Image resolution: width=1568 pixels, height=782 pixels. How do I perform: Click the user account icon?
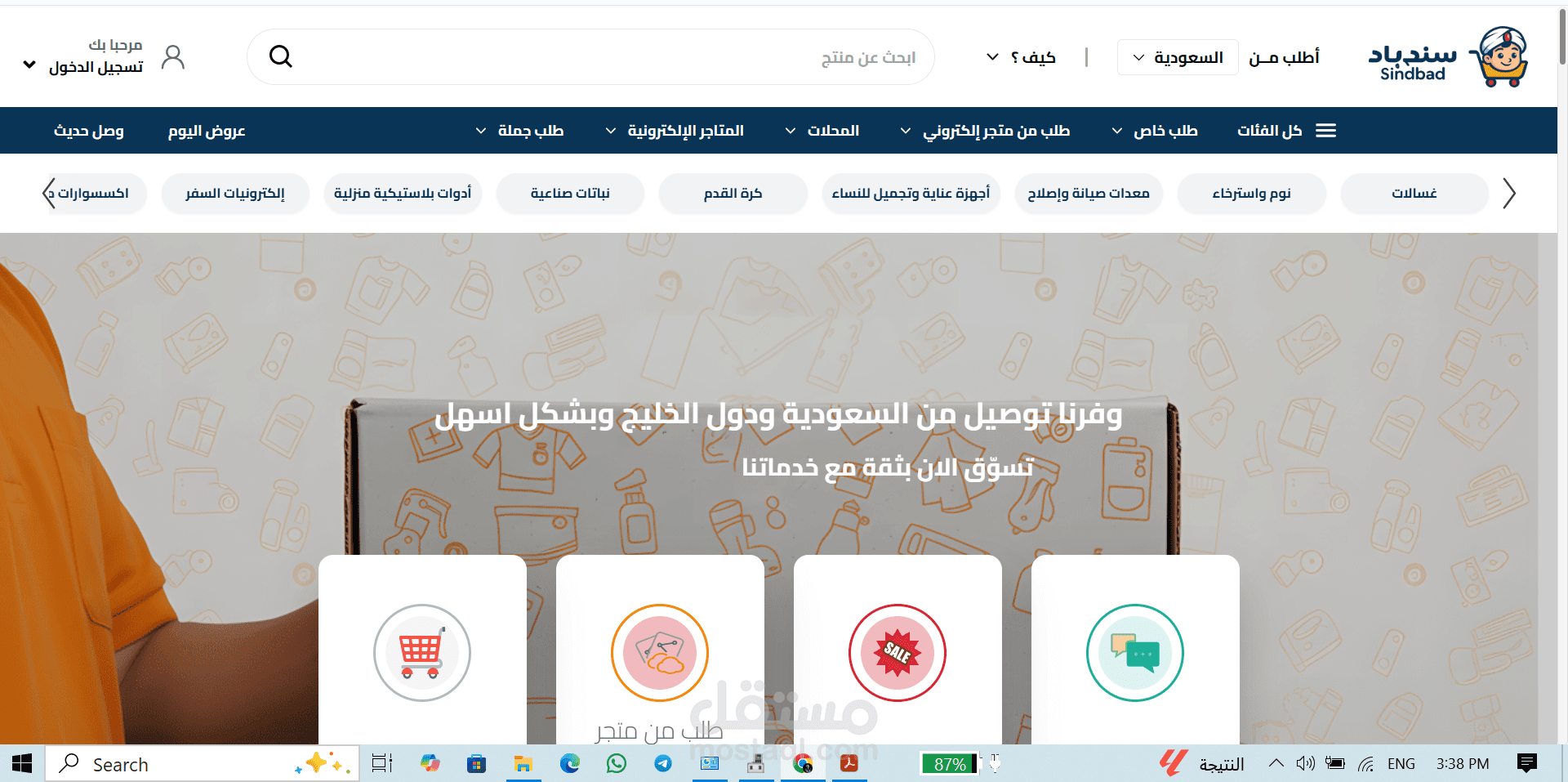pyautogui.click(x=173, y=57)
